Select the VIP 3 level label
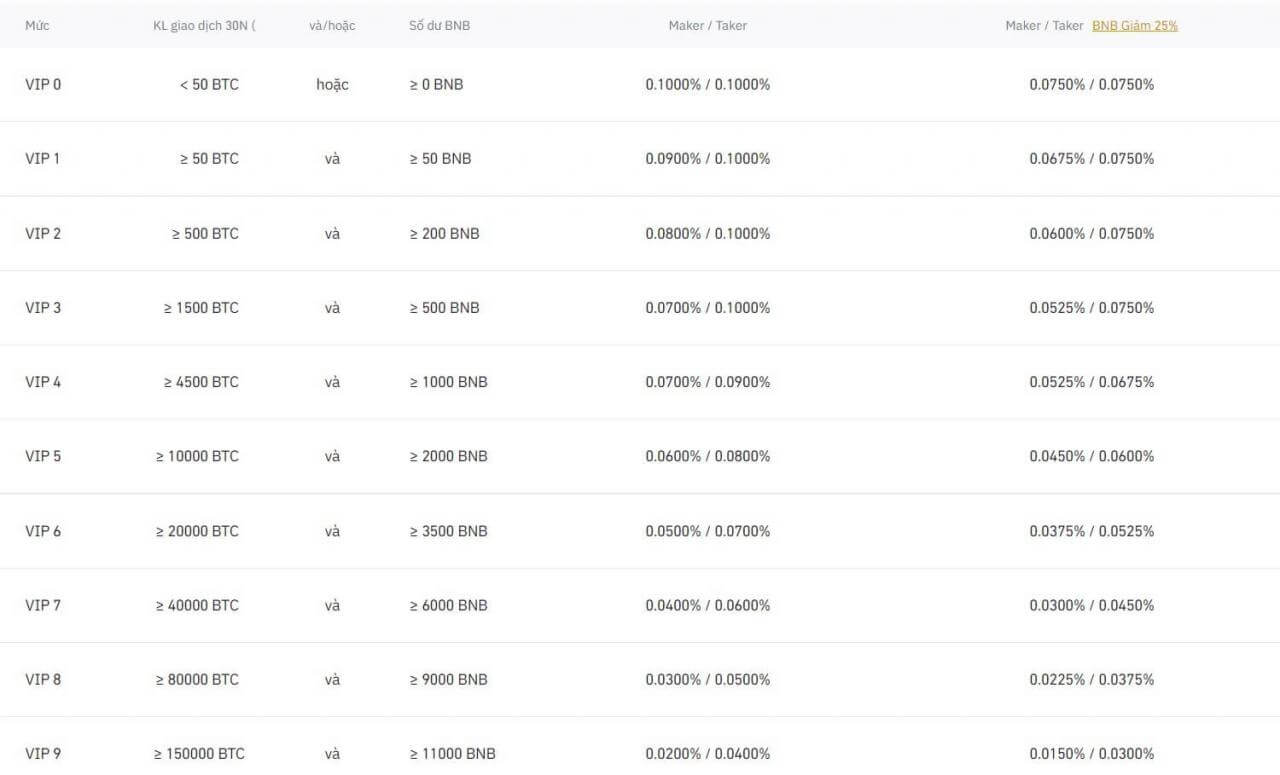 43,308
